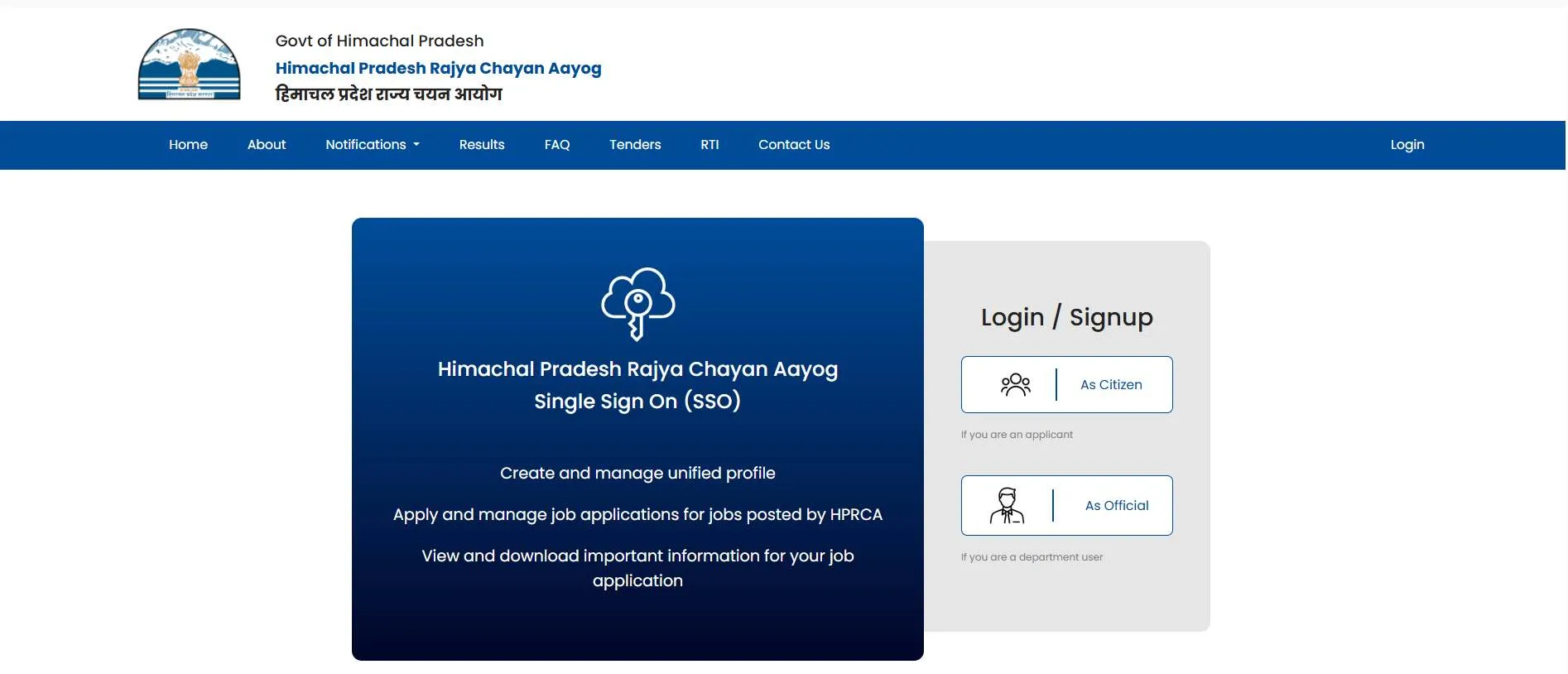The image size is (1568, 674).
Task: Click the Himachal Pradesh Rajya Chayan Aayog header title
Action: pos(438,68)
